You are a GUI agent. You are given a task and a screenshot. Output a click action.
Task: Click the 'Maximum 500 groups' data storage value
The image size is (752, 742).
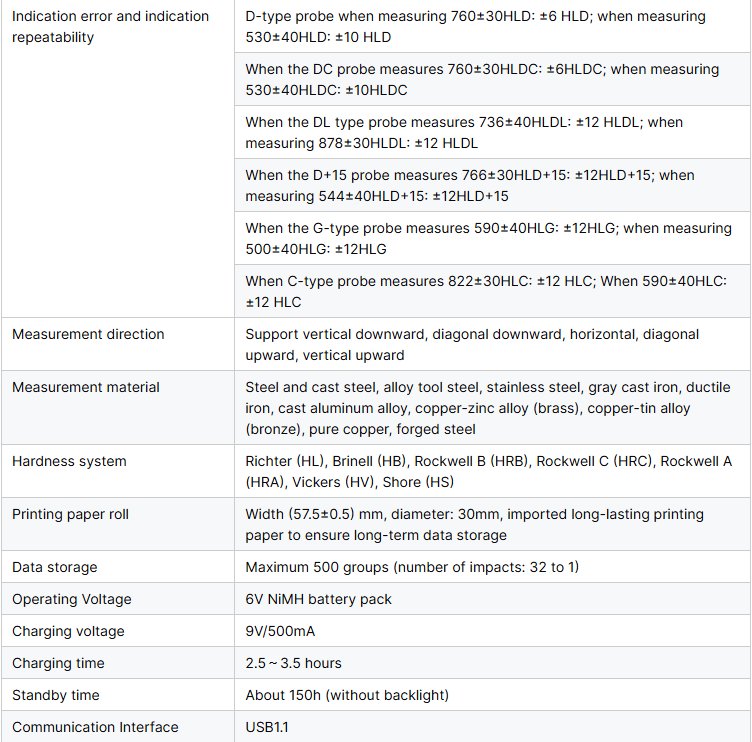point(411,567)
